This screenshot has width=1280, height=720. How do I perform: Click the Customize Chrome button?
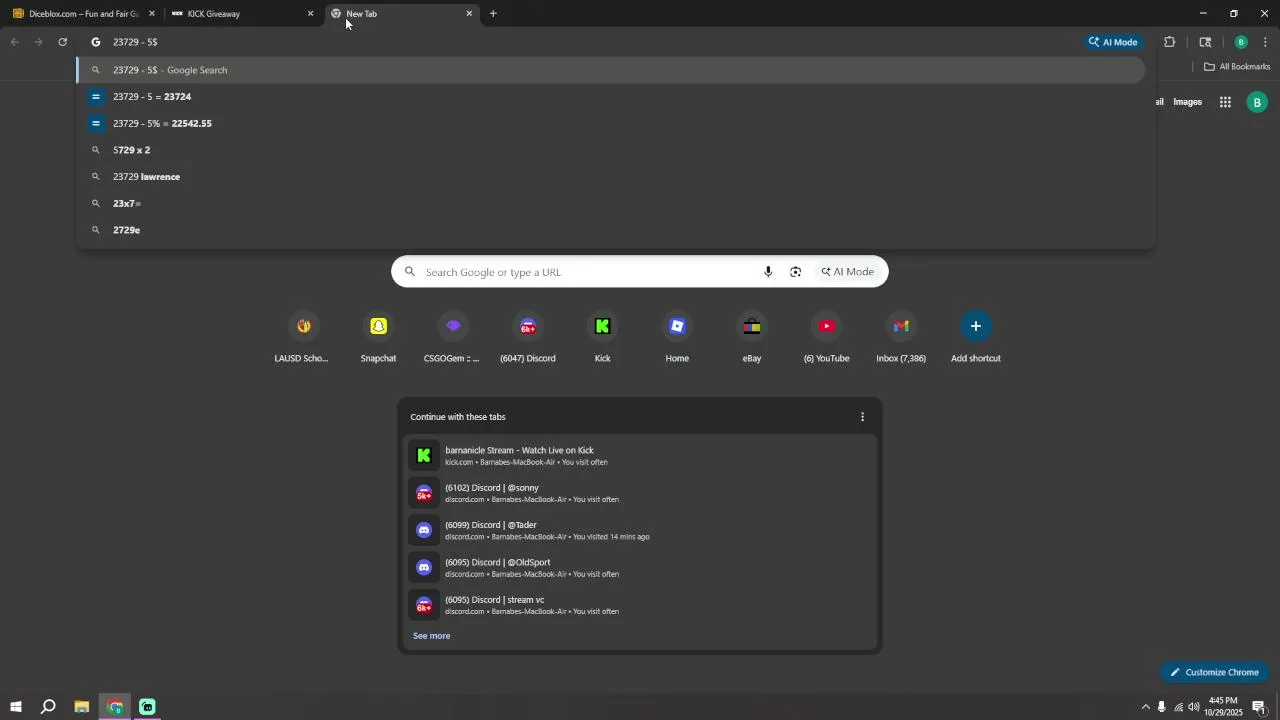click(1215, 672)
